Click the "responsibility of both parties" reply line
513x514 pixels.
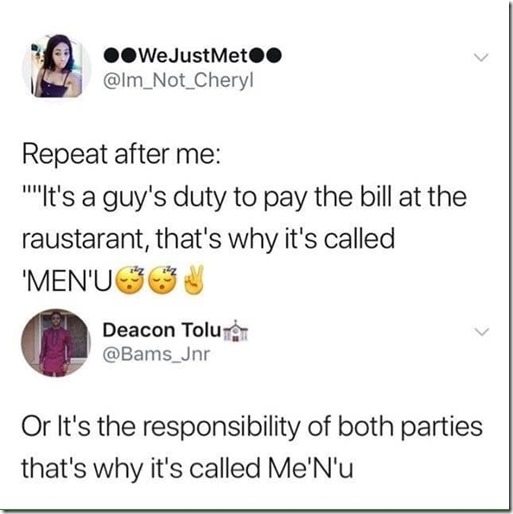(x=252, y=428)
